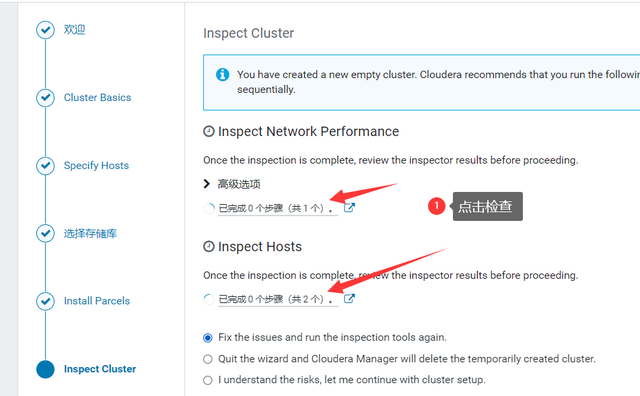Select 'I understand the risks' radio option

pyautogui.click(x=208, y=380)
